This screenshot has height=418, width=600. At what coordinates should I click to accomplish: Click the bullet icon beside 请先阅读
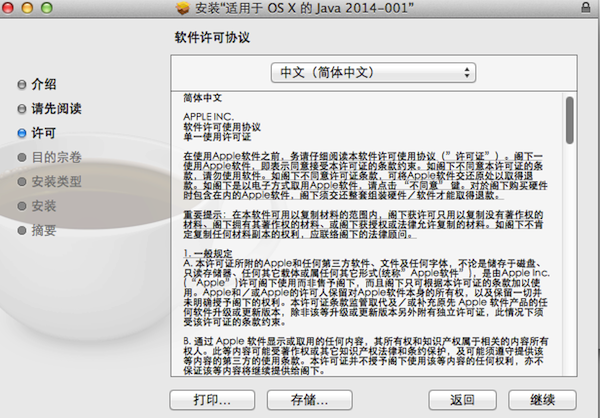point(22,108)
